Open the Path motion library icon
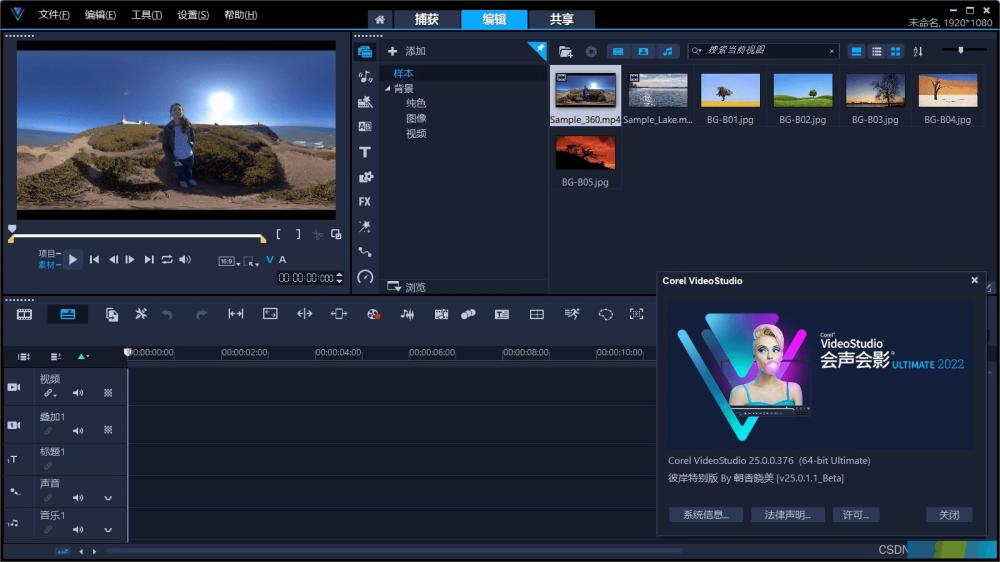 click(x=365, y=251)
